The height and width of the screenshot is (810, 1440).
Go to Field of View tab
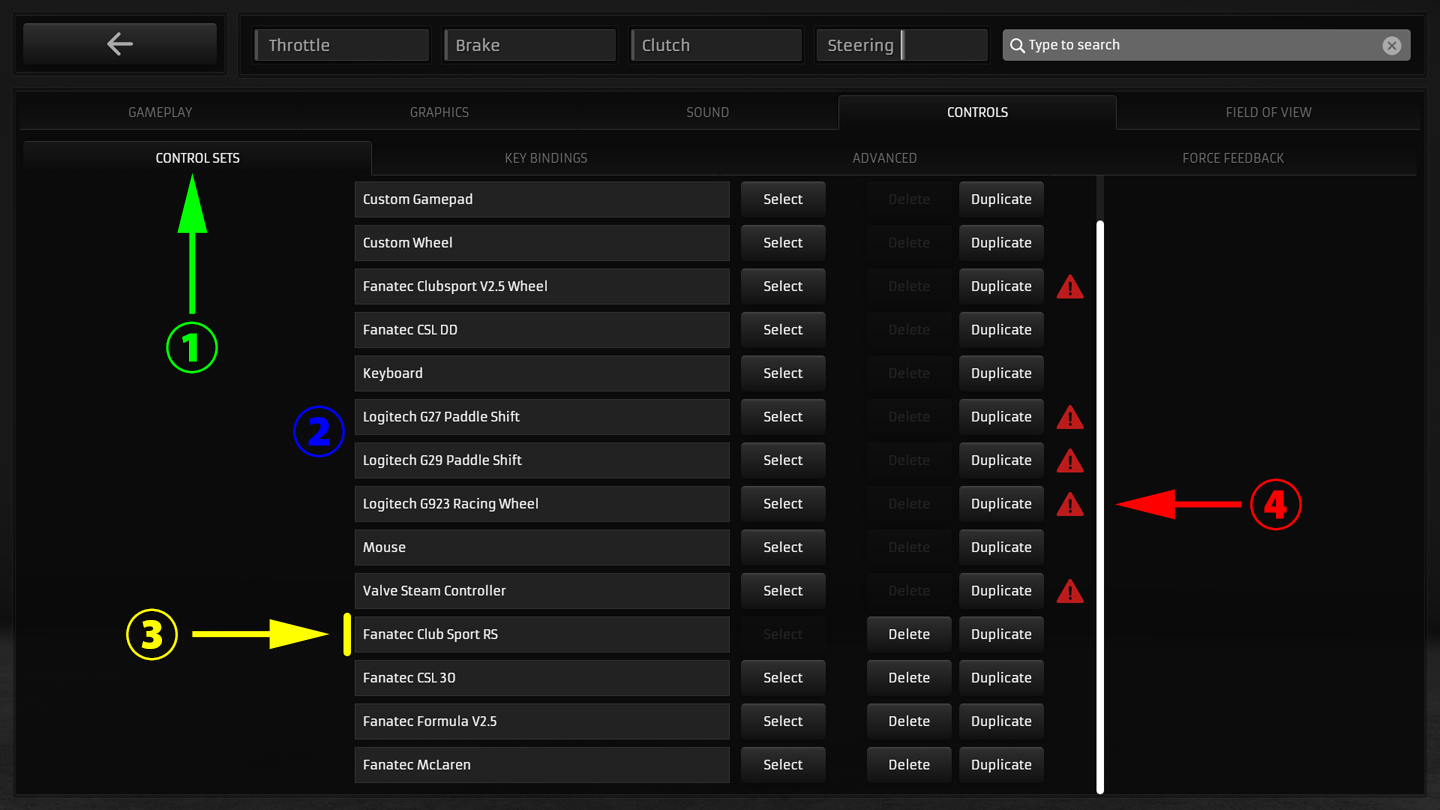tap(1268, 112)
